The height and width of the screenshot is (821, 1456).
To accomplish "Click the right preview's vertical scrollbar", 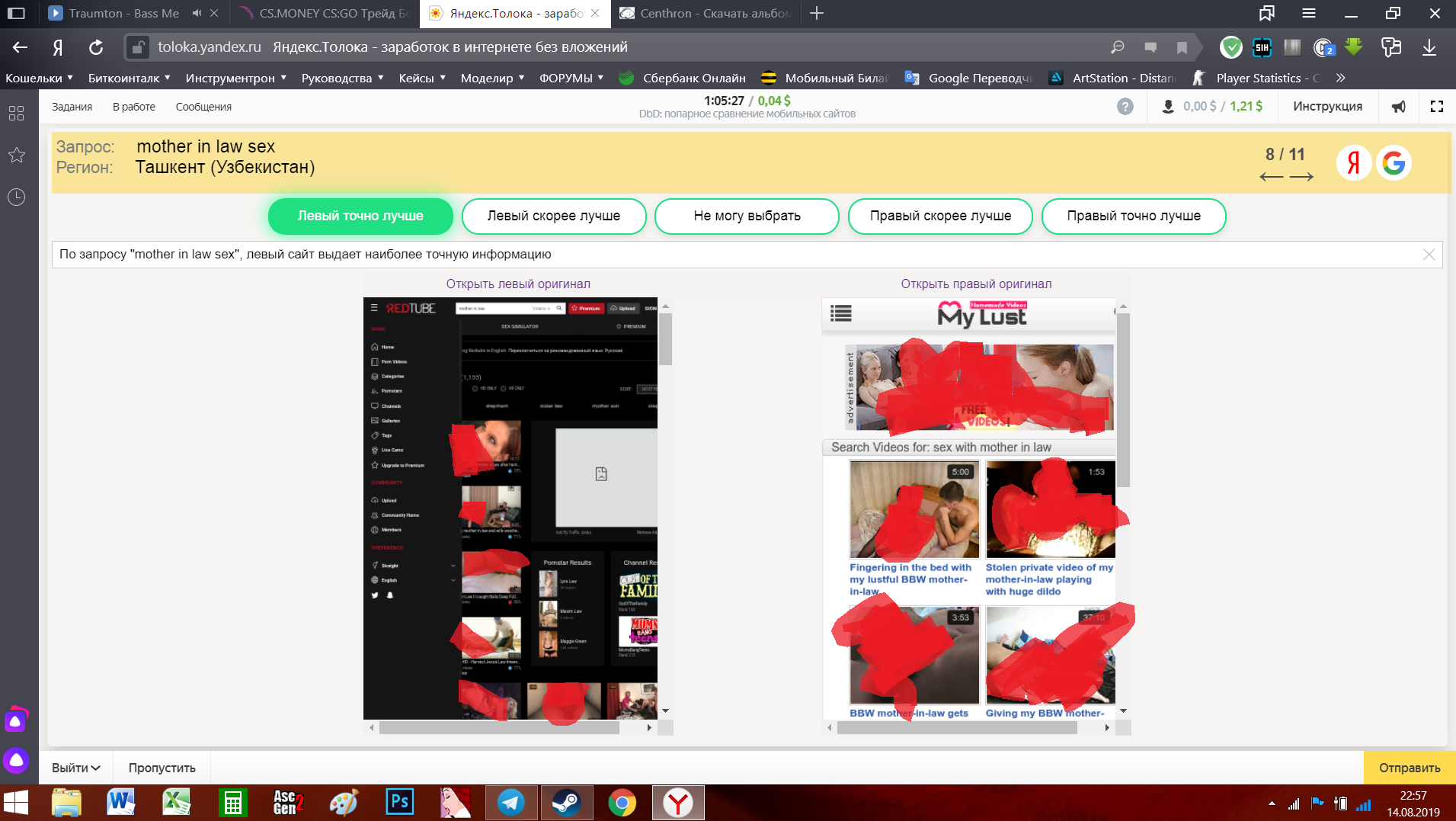I will (1123, 400).
